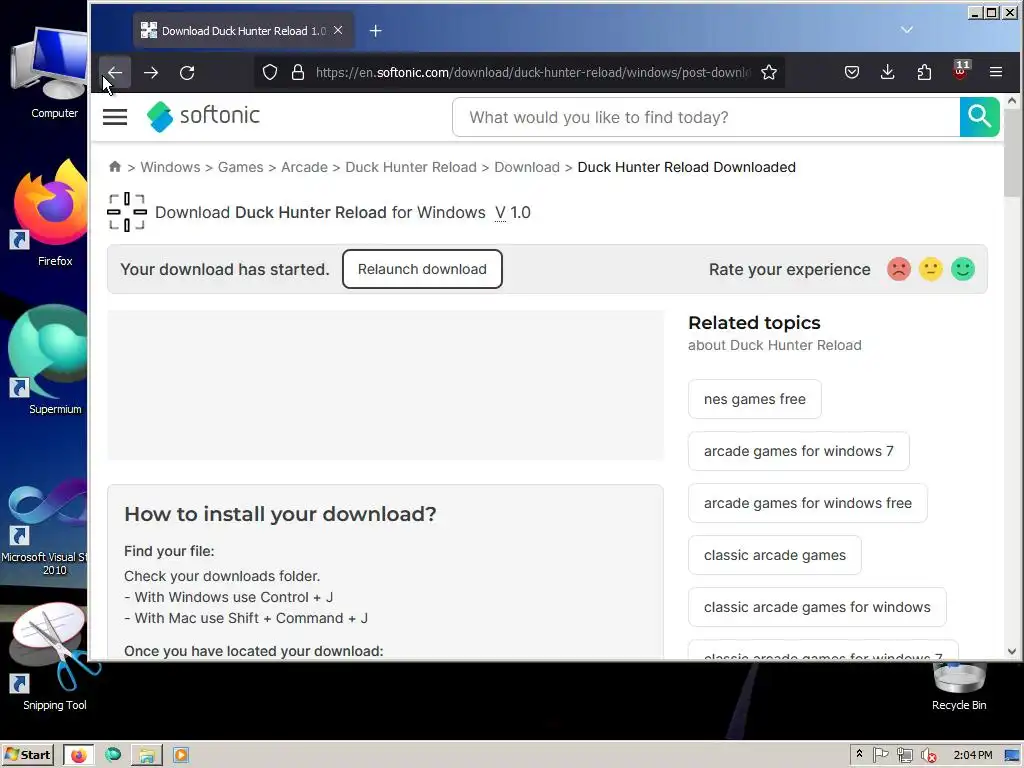Rate experience with the yellow neutral face
The image size is (1024, 768).
pyautogui.click(x=931, y=269)
